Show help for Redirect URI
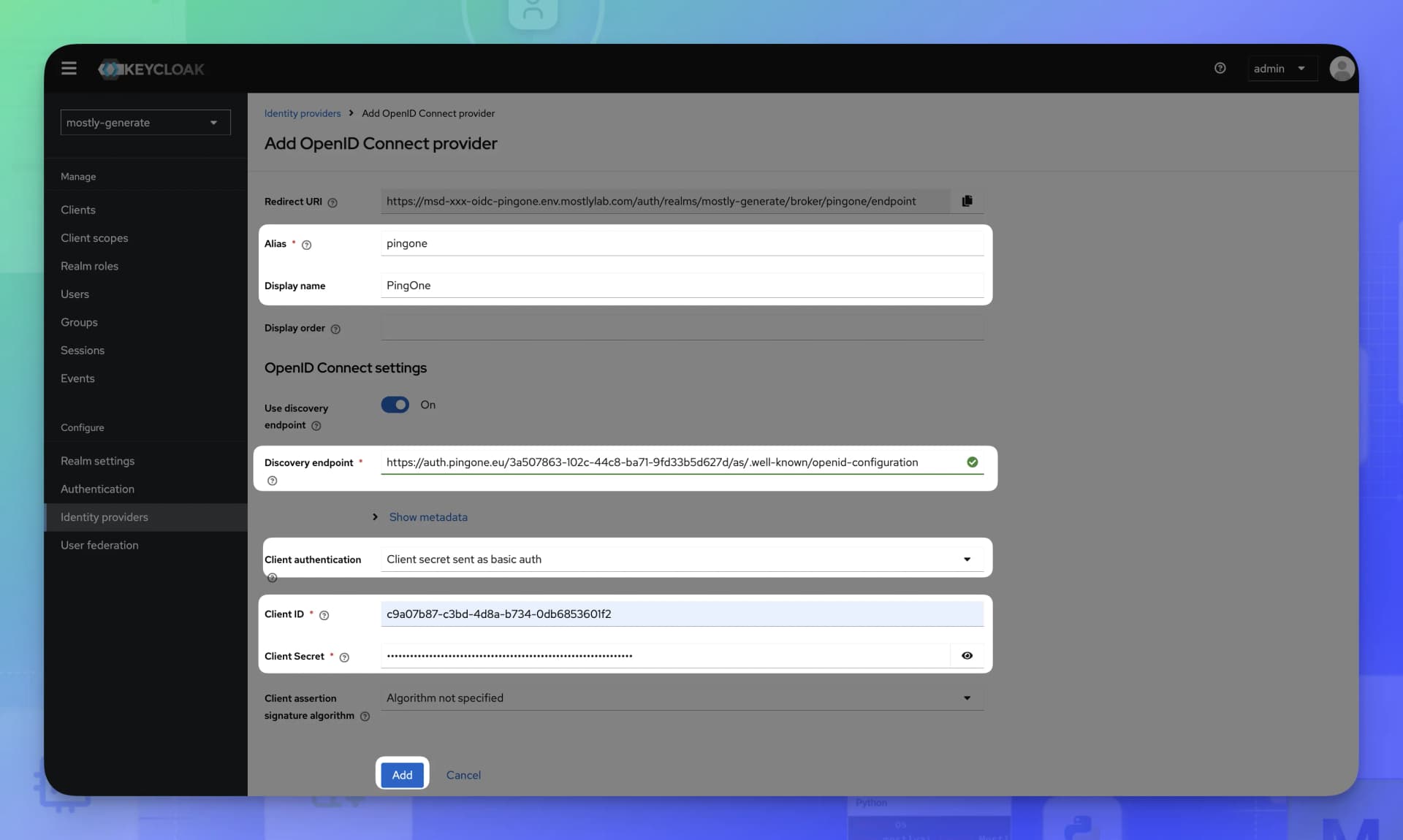 click(x=332, y=202)
